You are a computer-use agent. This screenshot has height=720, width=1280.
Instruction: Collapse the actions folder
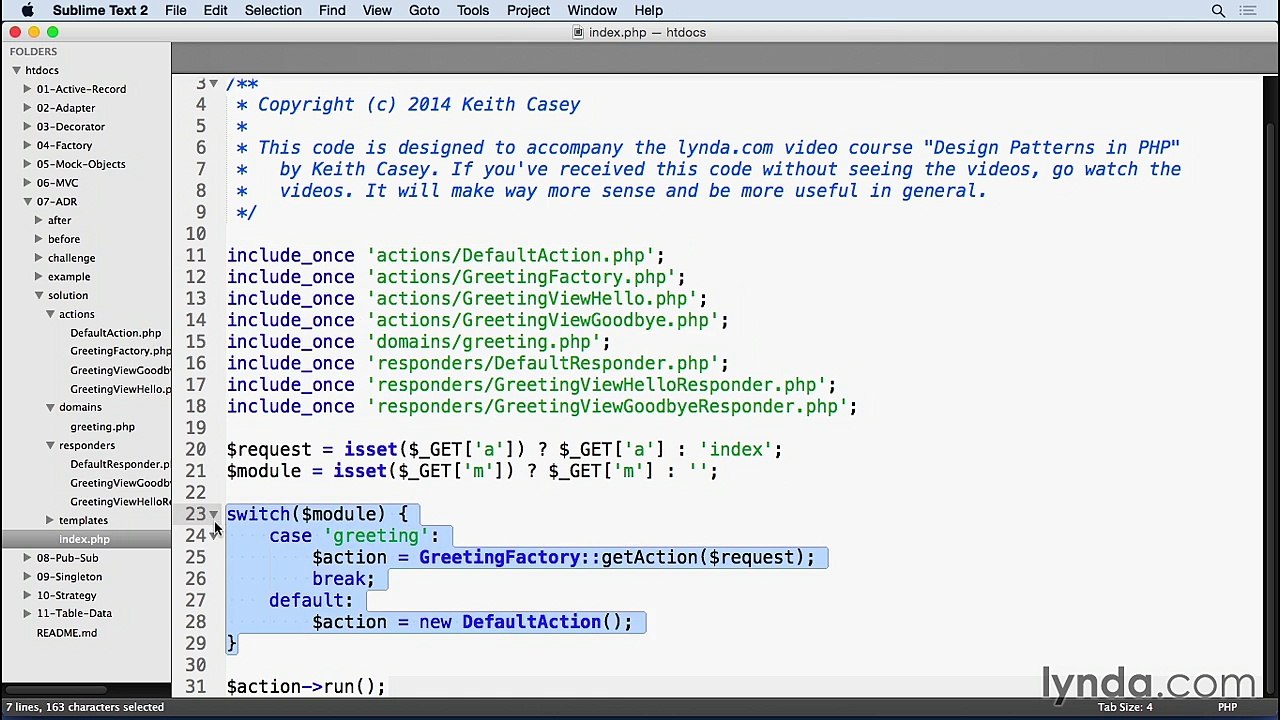[50, 314]
